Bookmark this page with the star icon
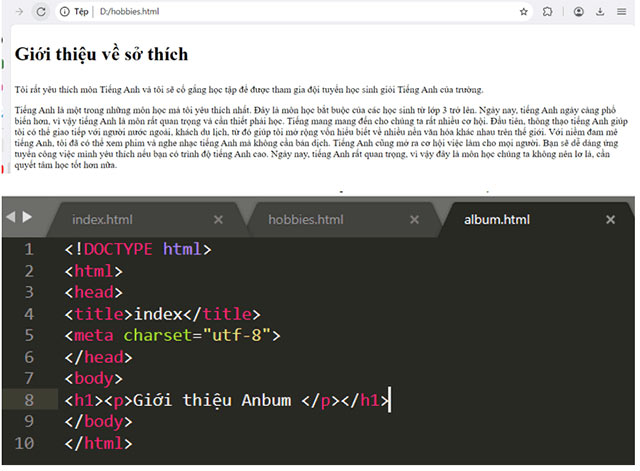The image size is (640, 471). 524,11
